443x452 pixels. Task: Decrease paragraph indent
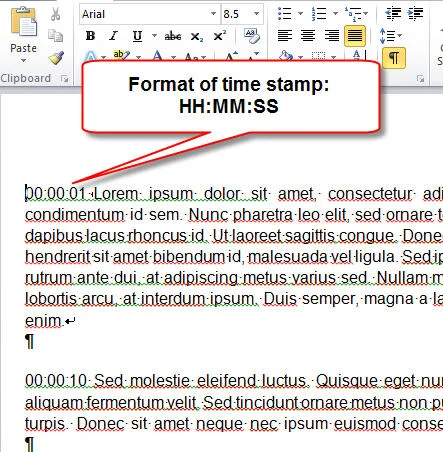393,14
